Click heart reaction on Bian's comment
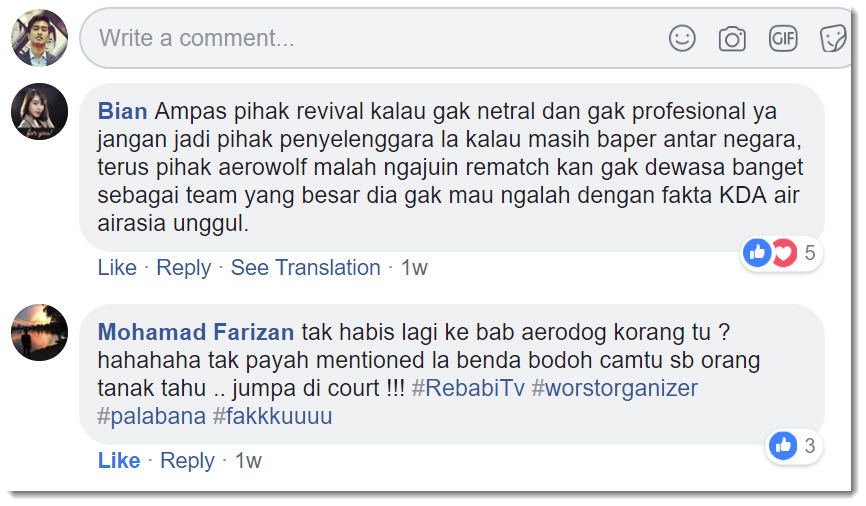 pyautogui.click(x=785, y=253)
